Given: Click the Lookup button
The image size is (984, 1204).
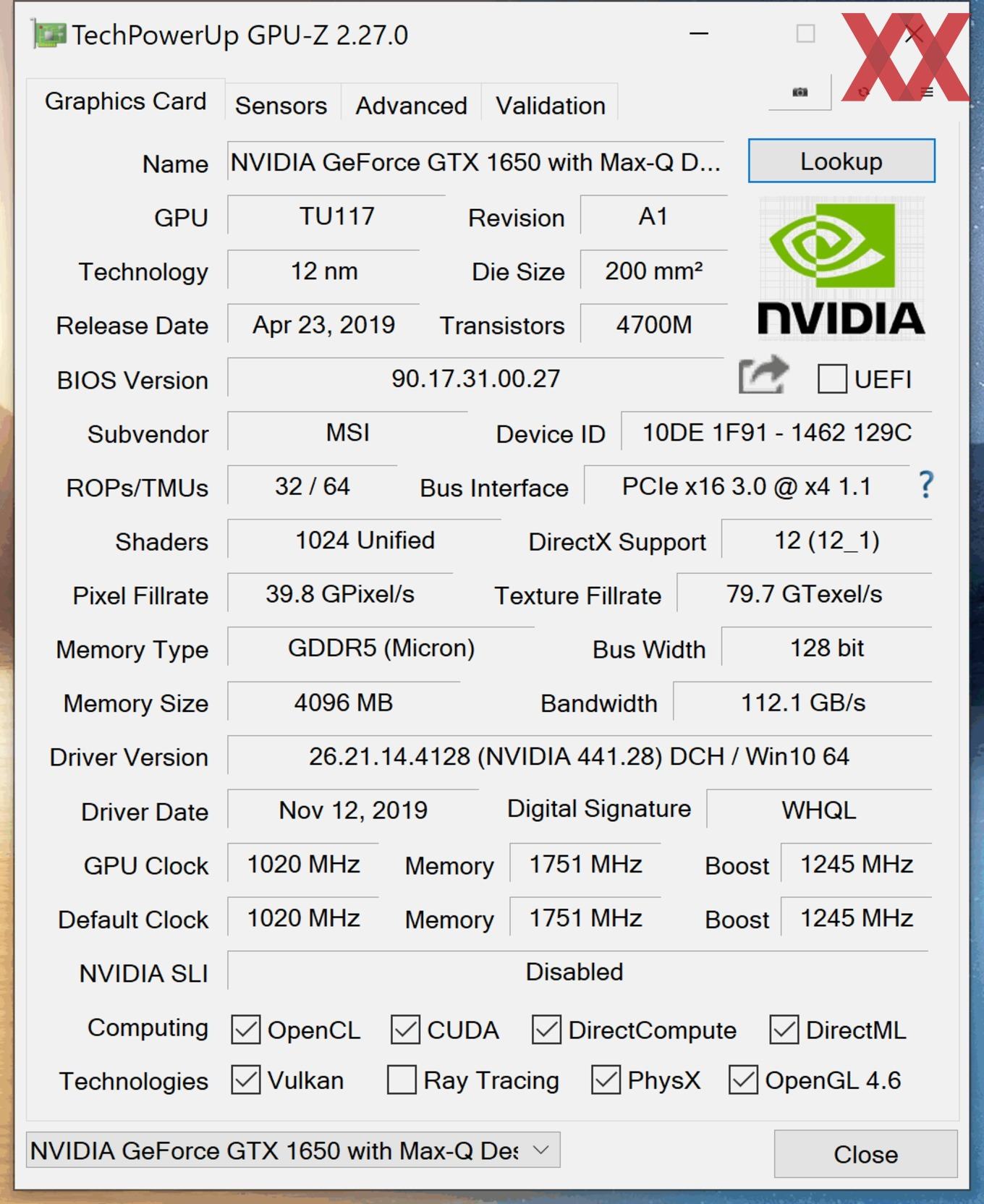Looking at the screenshot, I should point(841,161).
